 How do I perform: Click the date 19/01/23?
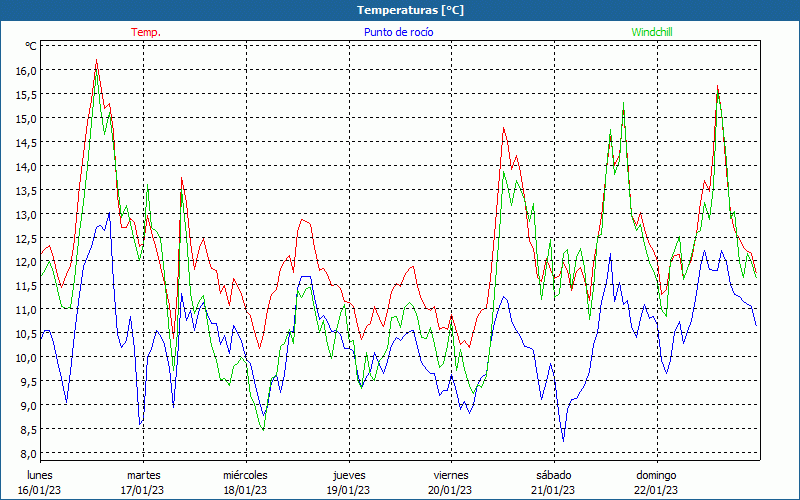pyautogui.click(x=348, y=490)
